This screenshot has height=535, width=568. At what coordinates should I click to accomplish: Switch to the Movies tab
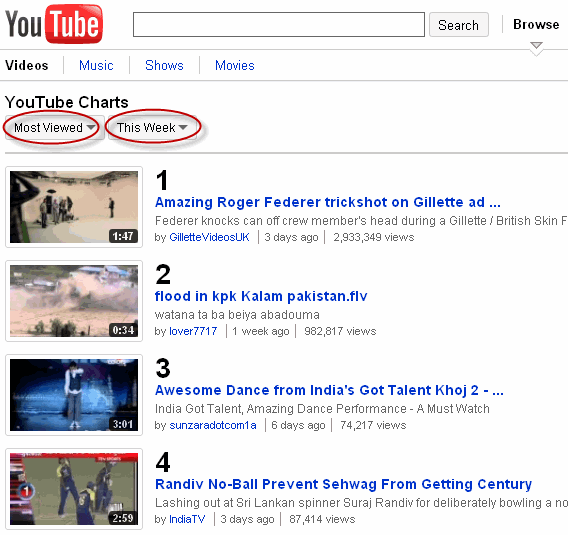[235, 66]
